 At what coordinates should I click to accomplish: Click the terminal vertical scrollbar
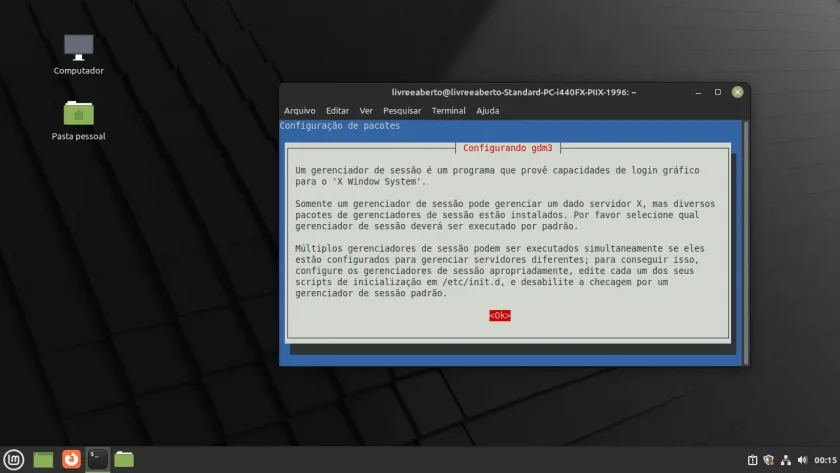pos(746,243)
